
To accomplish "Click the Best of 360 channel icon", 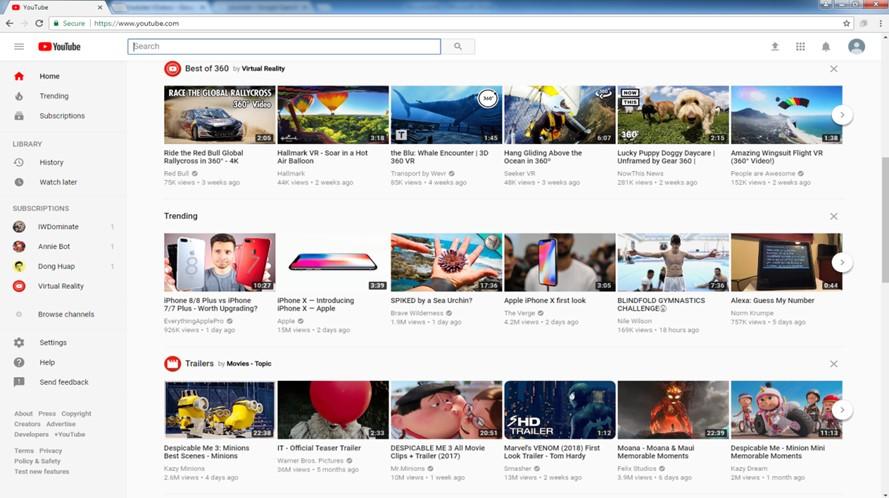I will click(x=172, y=69).
